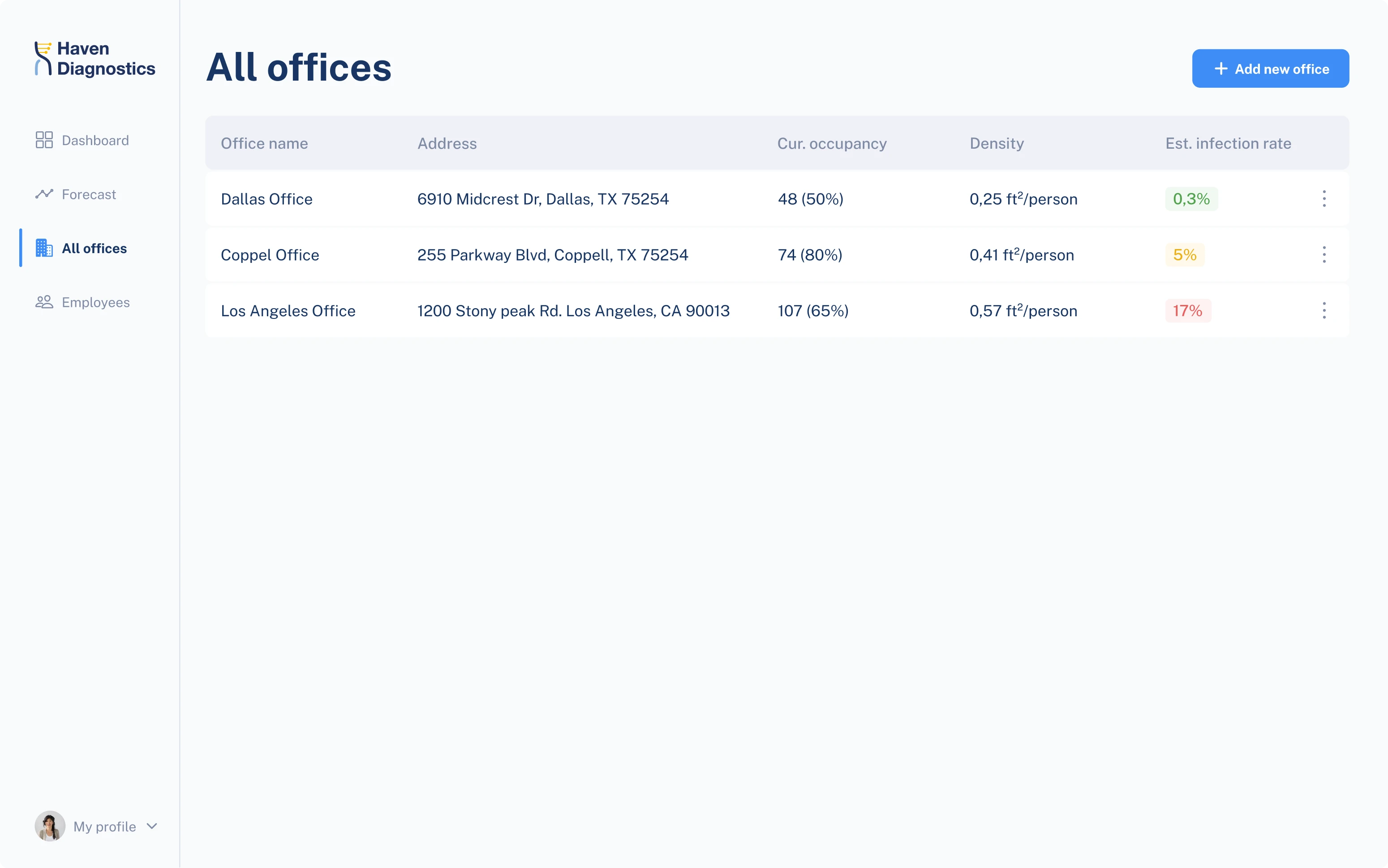Click the green 0,3% infection rate badge
Image resolution: width=1388 pixels, height=868 pixels.
pyautogui.click(x=1191, y=198)
